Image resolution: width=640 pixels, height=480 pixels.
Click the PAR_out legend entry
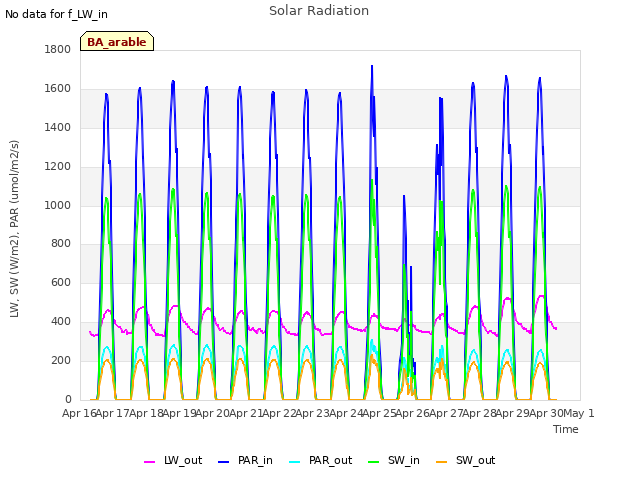pos(320,460)
